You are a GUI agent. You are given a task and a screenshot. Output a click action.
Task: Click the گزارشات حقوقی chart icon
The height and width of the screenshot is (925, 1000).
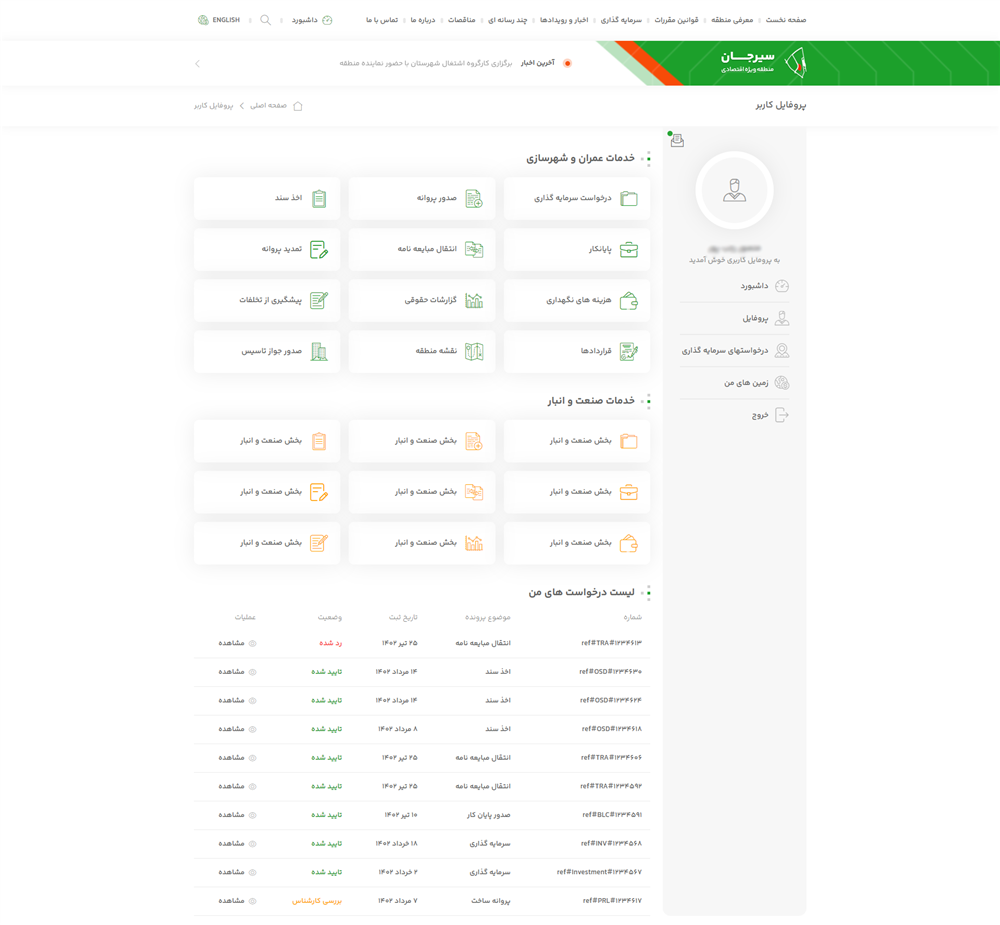pyautogui.click(x=474, y=300)
